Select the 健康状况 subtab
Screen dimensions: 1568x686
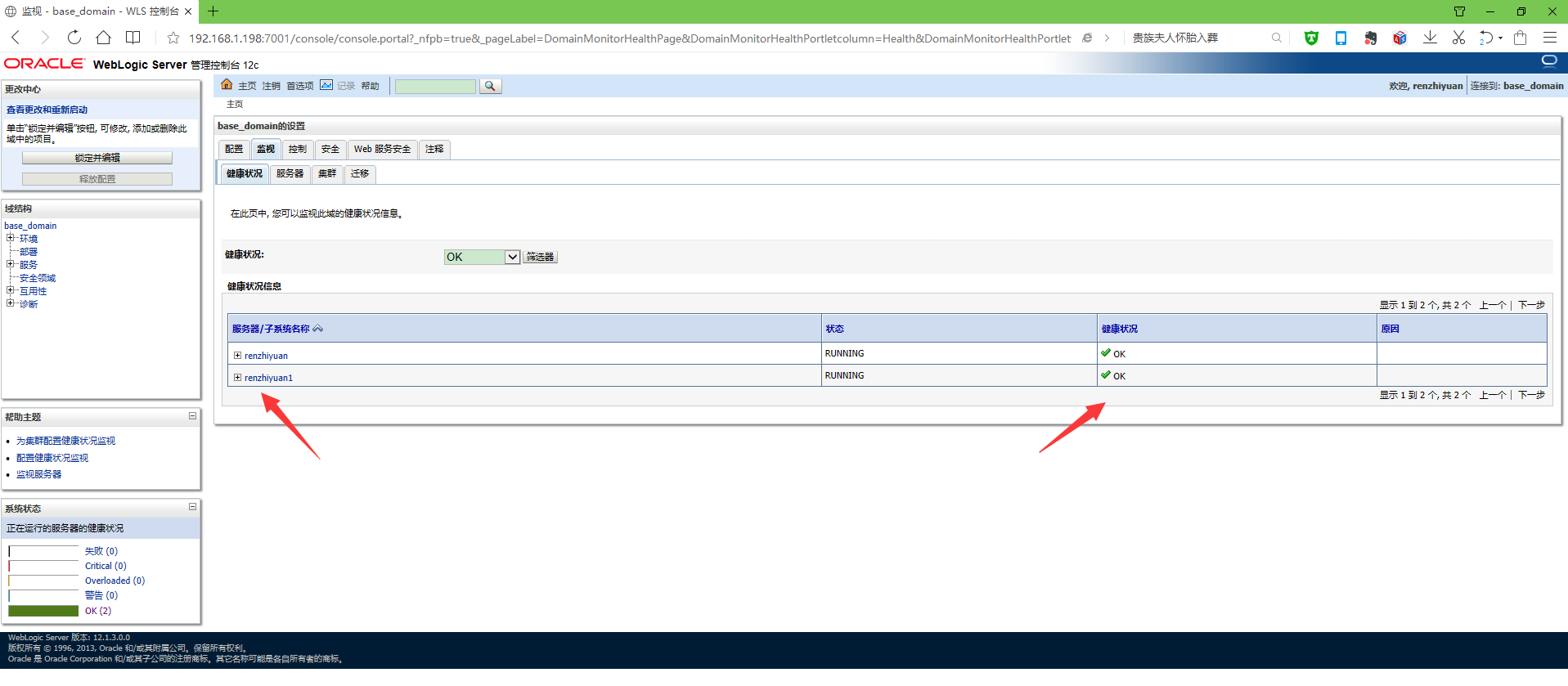pyautogui.click(x=245, y=173)
